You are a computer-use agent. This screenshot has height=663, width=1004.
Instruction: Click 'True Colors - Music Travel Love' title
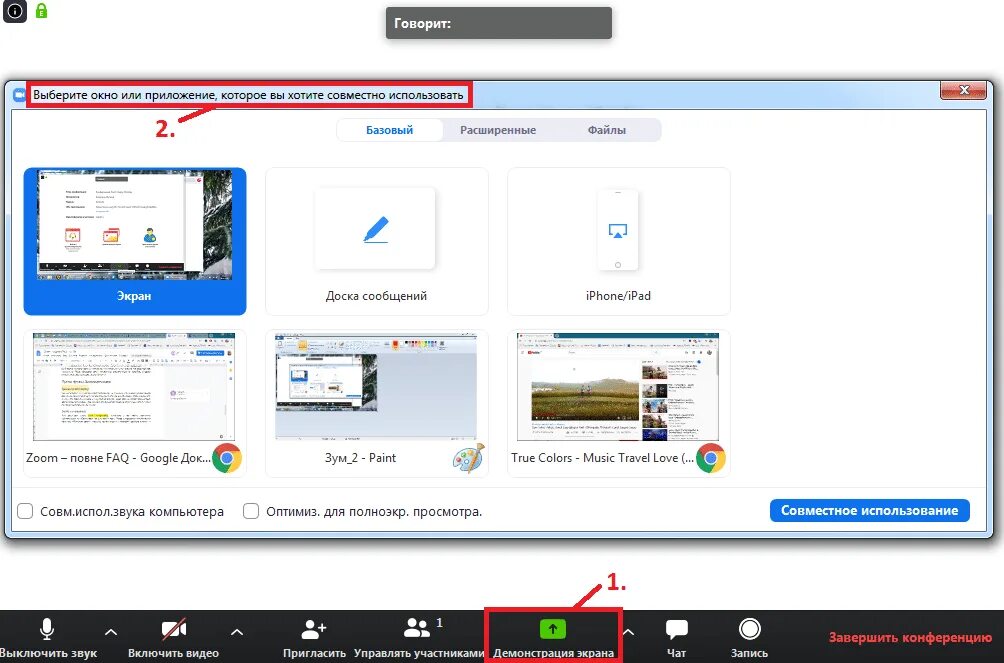[602, 458]
